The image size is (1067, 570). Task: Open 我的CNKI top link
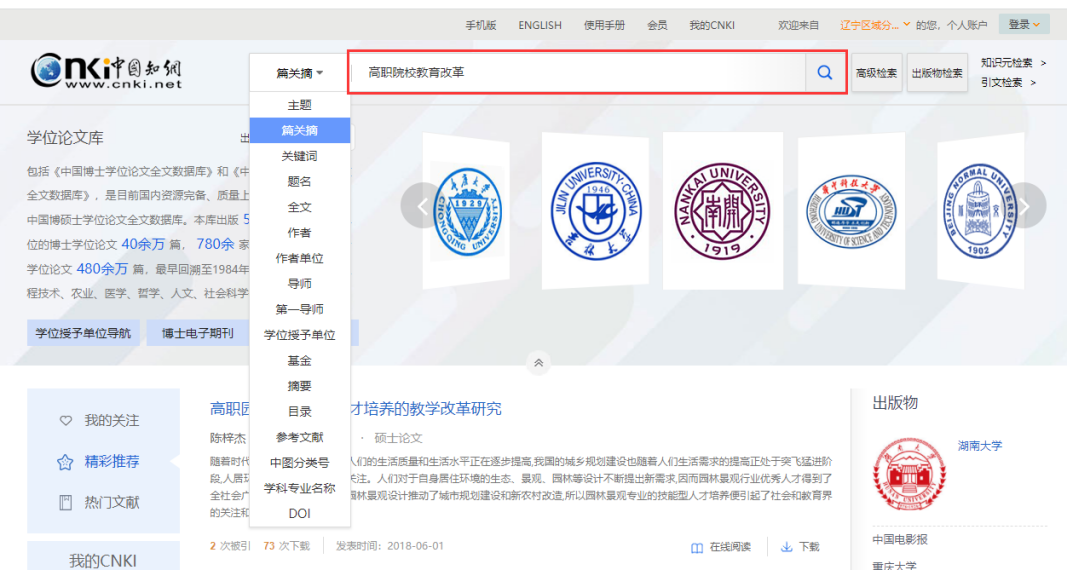click(x=712, y=25)
